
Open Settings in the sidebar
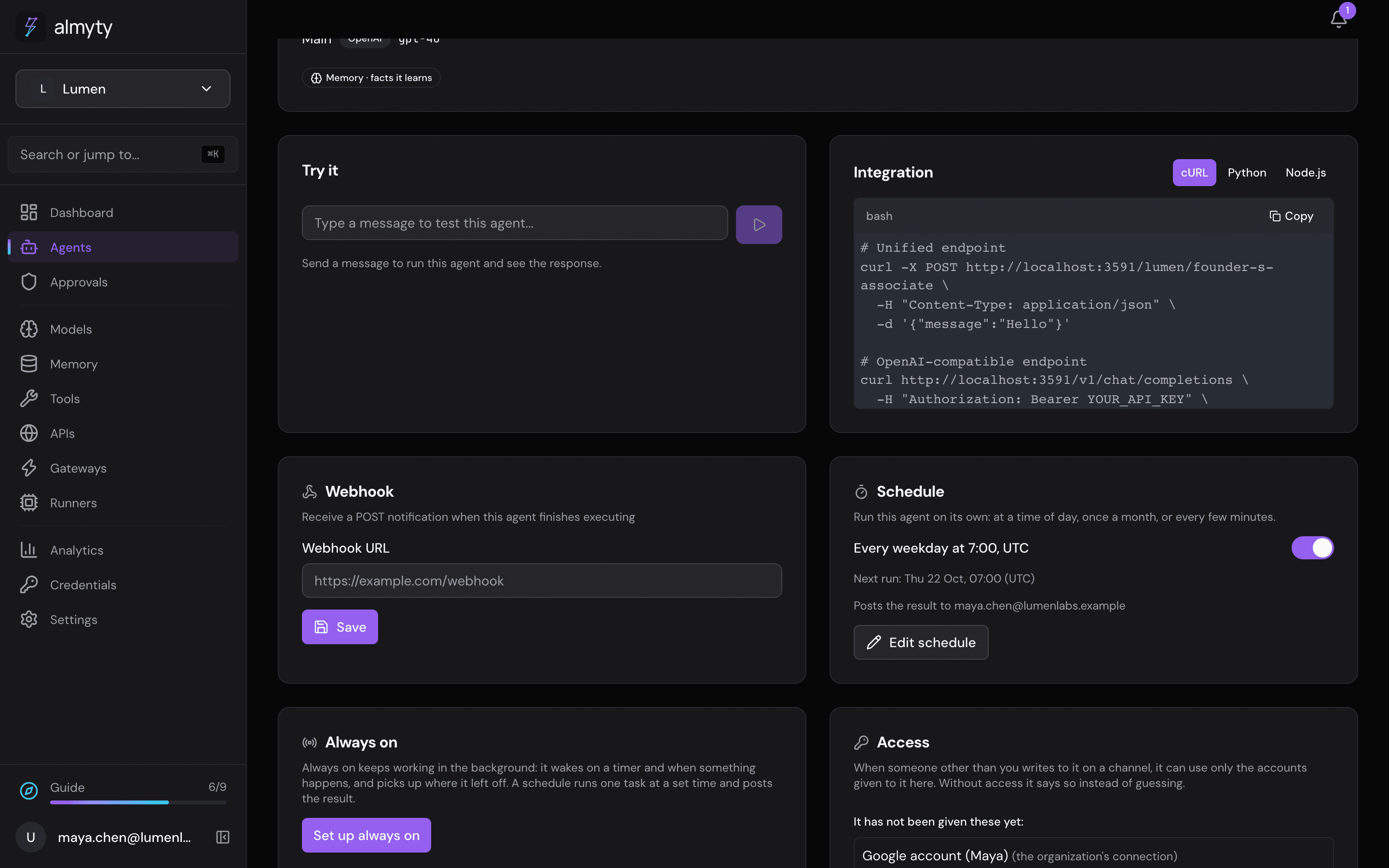[123, 620]
